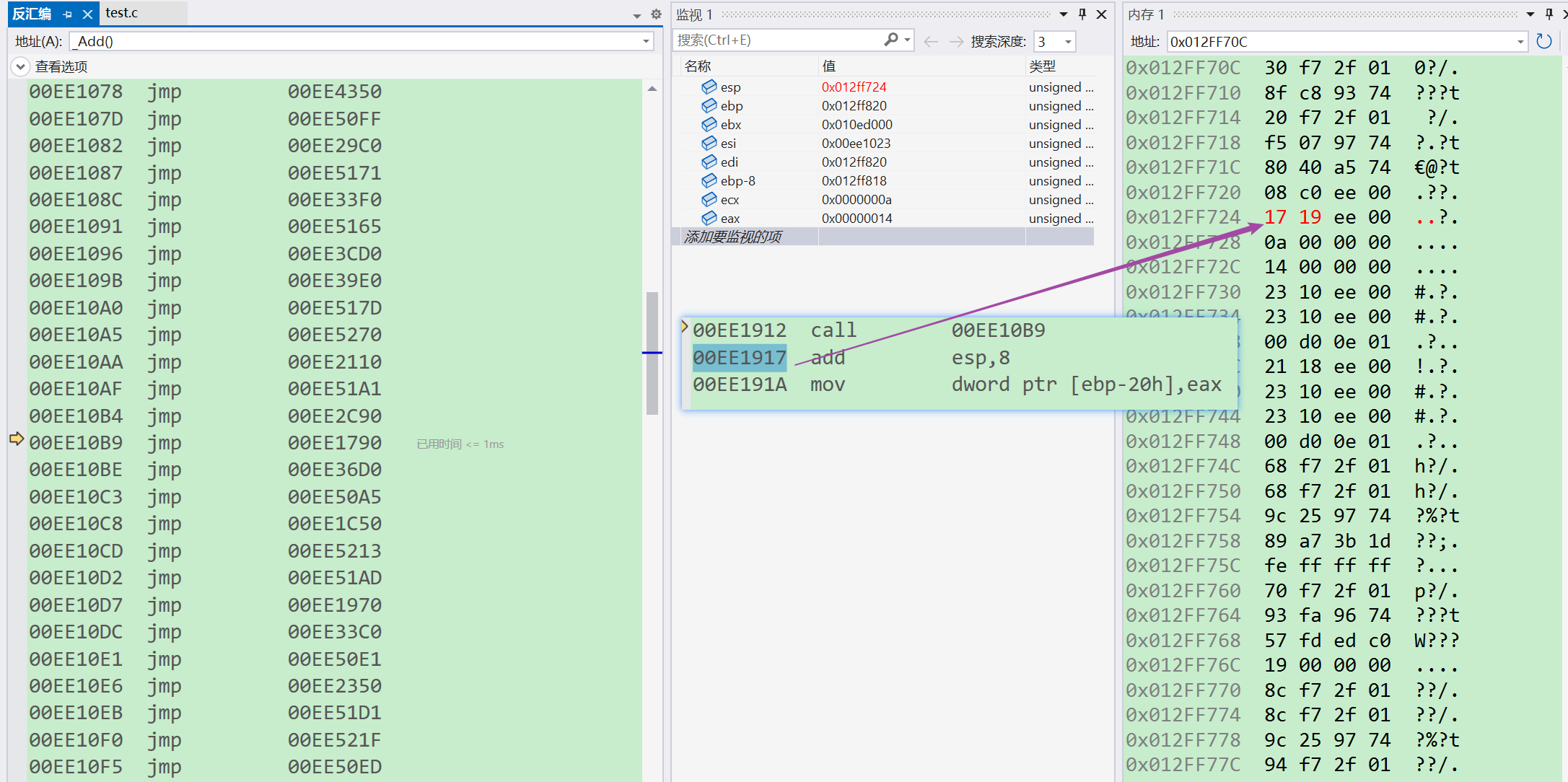Image resolution: width=1568 pixels, height=782 pixels.
Task: Sort by the Type column header
Action: tap(1059, 66)
